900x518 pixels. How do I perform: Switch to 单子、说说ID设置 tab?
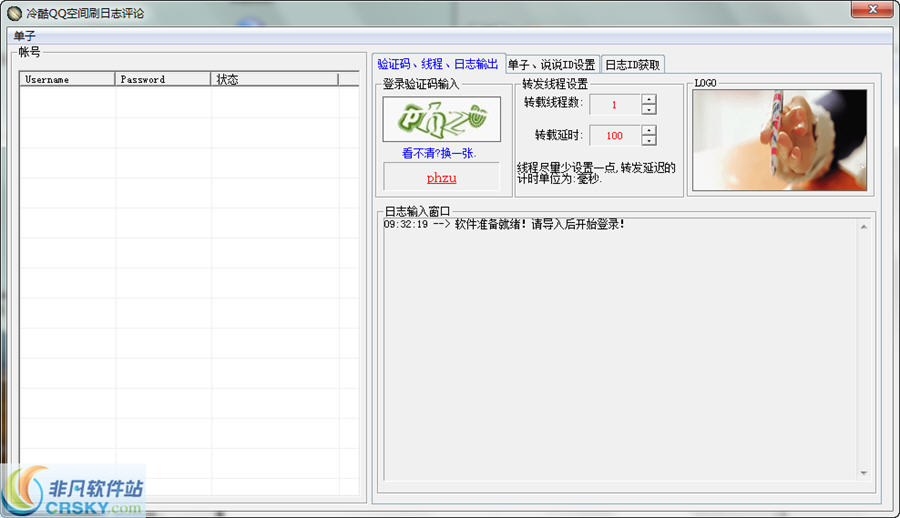(x=552, y=65)
